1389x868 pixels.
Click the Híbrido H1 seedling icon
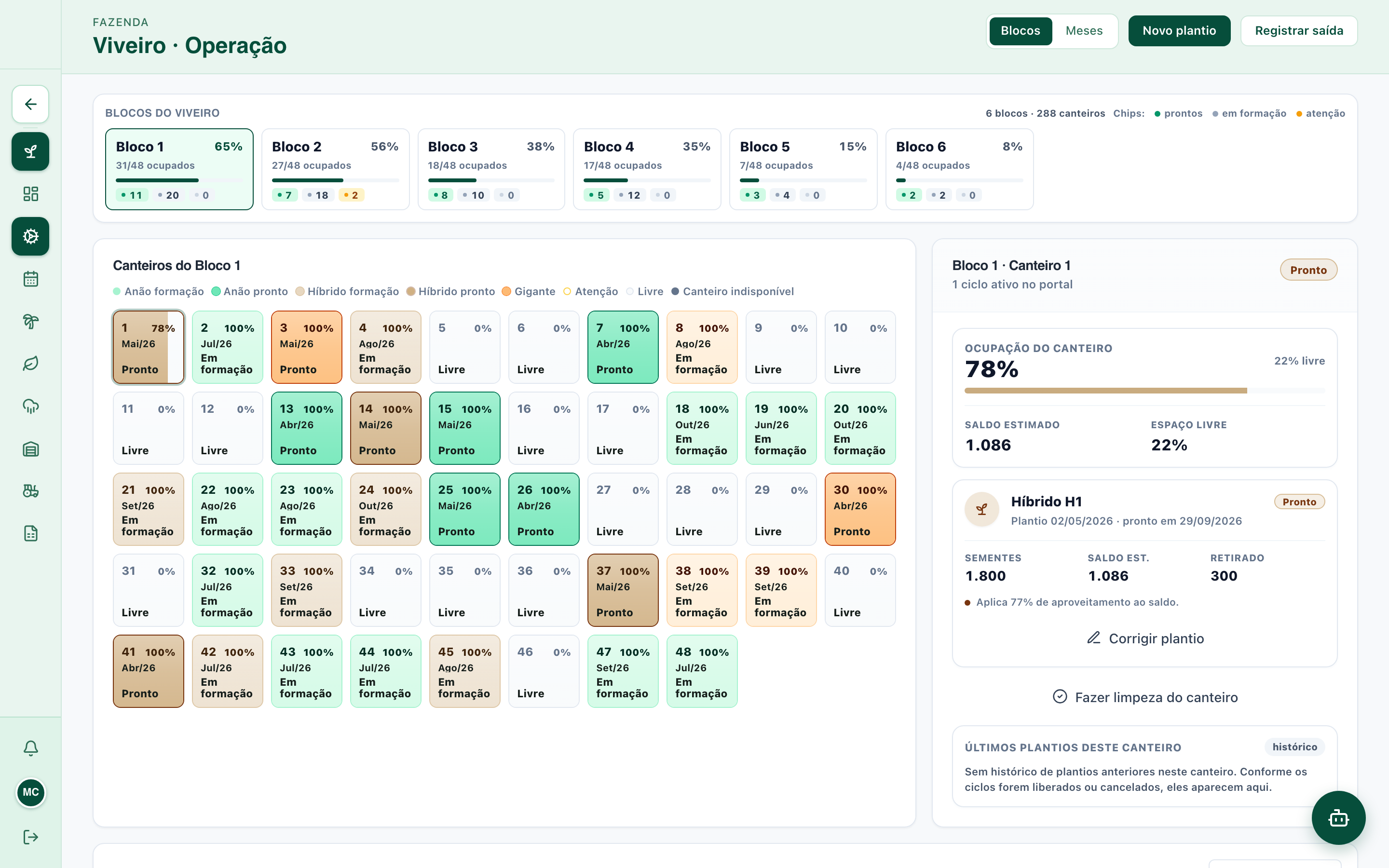(981, 509)
